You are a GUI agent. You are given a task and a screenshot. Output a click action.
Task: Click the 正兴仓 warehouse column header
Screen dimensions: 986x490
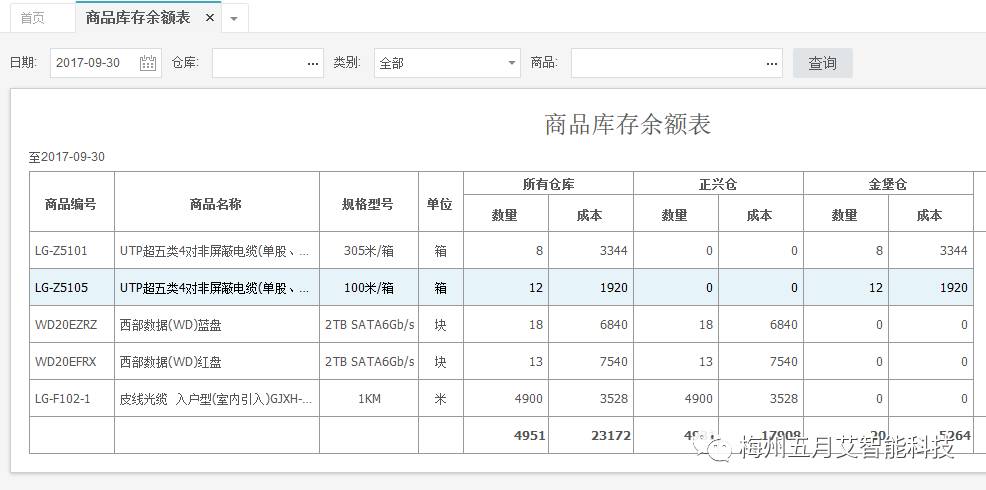tap(717, 185)
